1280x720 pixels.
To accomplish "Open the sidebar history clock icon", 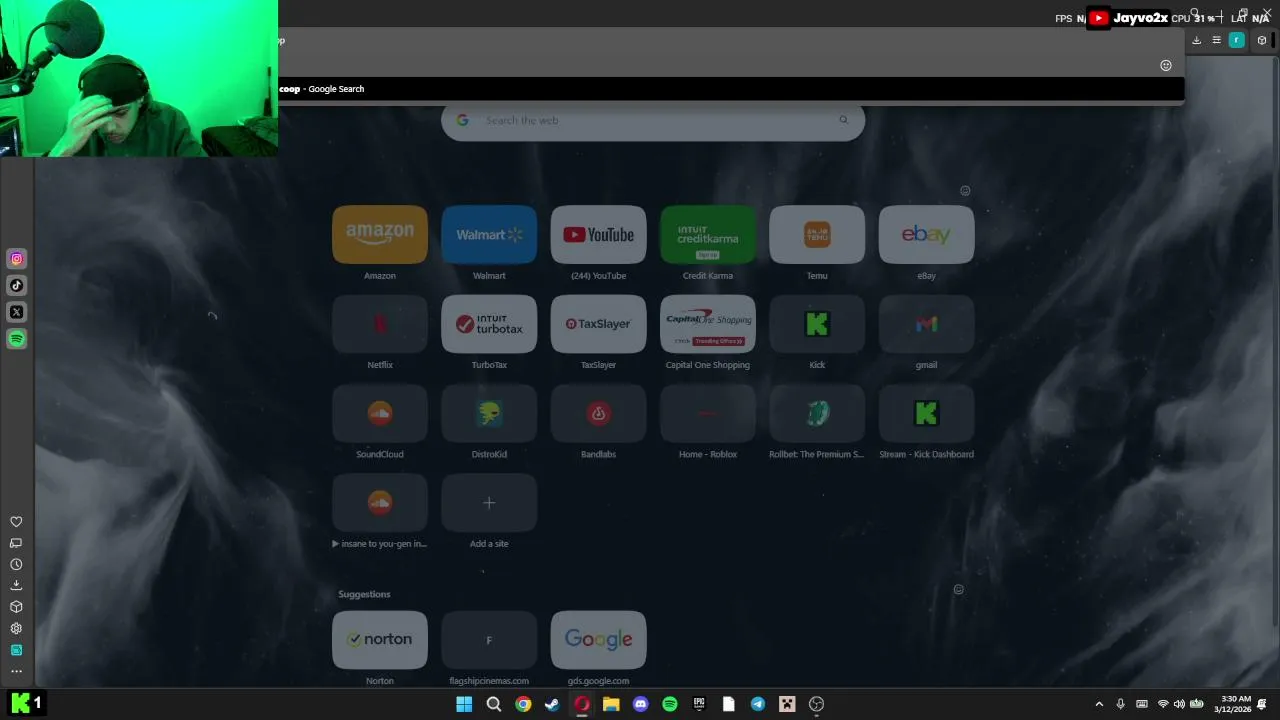I will (16, 564).
